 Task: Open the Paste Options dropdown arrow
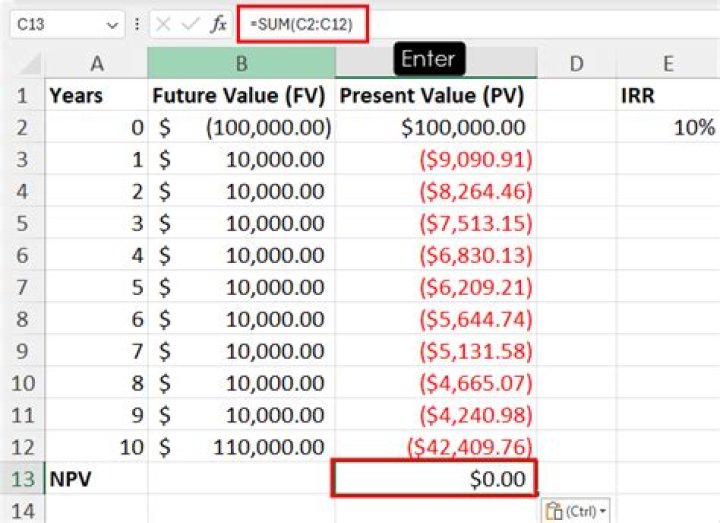(604, 511)
